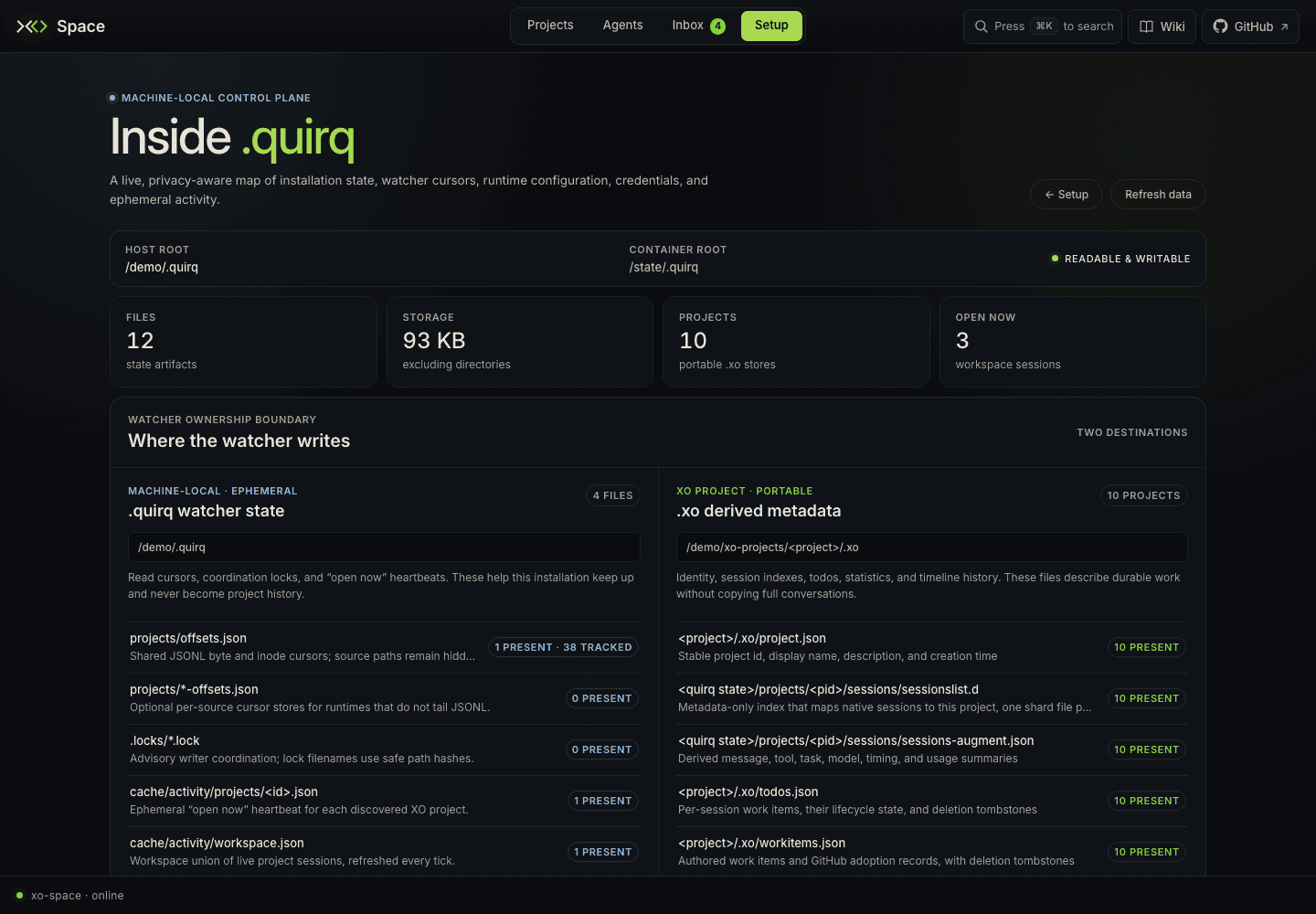
Task: Click the sessions/sessionslist.d row
Action: (932, 698)
